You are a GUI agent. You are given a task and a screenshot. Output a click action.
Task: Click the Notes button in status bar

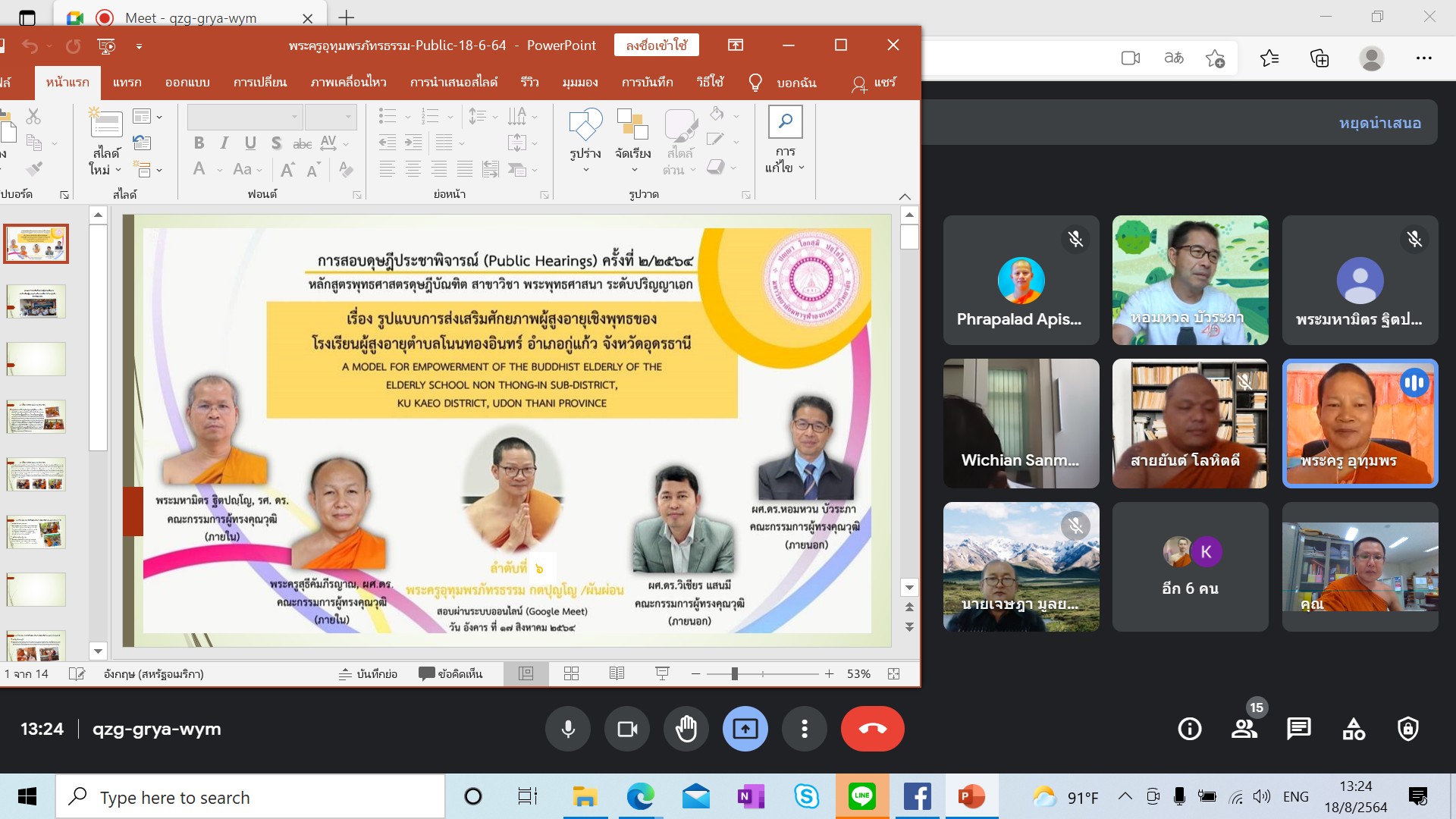368,673
